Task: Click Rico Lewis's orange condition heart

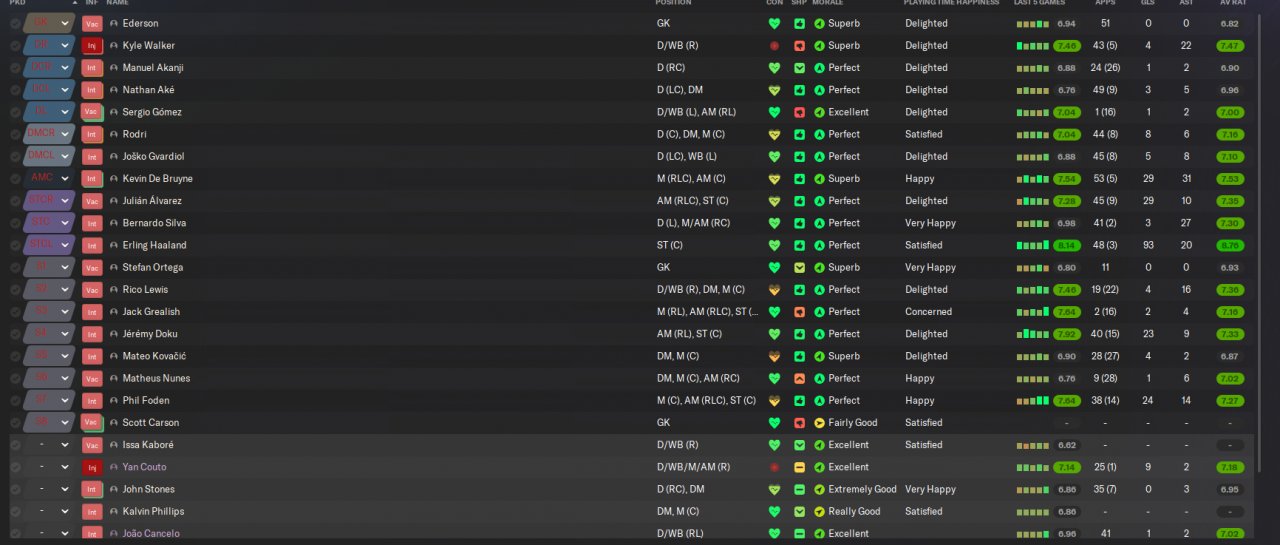Action: 773,290
